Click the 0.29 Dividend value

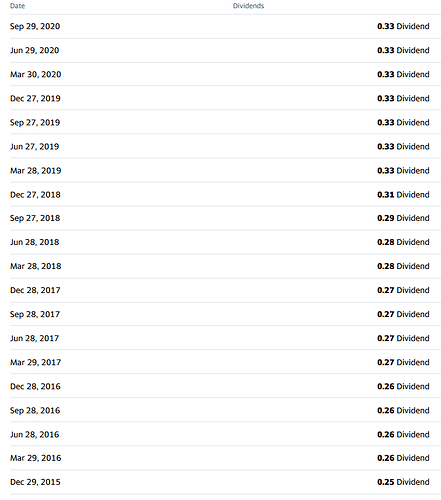coord(403,218)
